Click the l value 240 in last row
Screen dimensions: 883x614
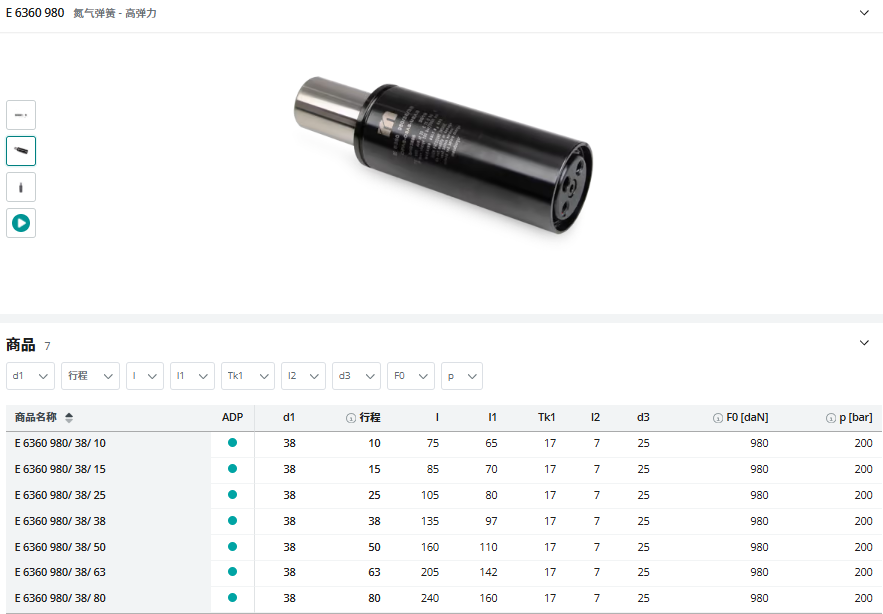coord(430,598)
